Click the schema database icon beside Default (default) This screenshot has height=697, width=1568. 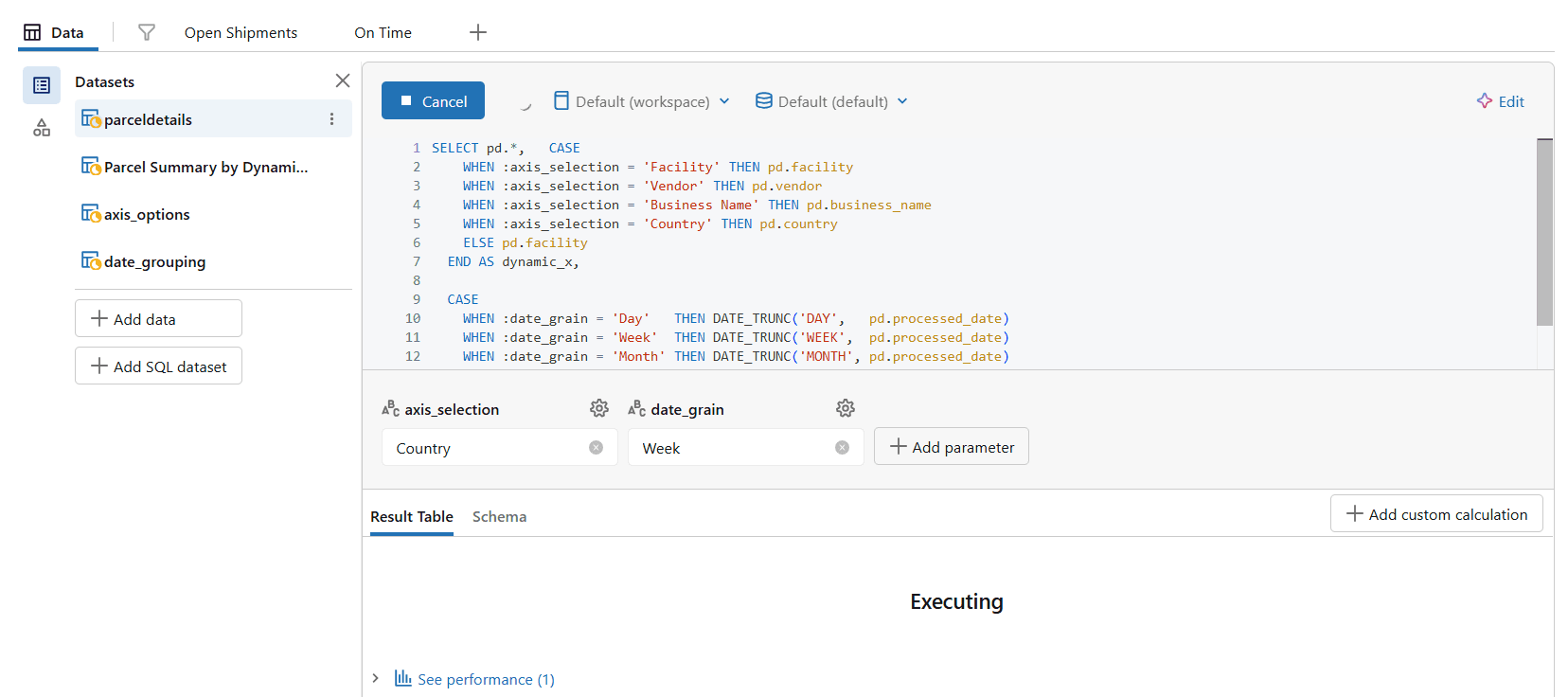(x=763, y=100)
